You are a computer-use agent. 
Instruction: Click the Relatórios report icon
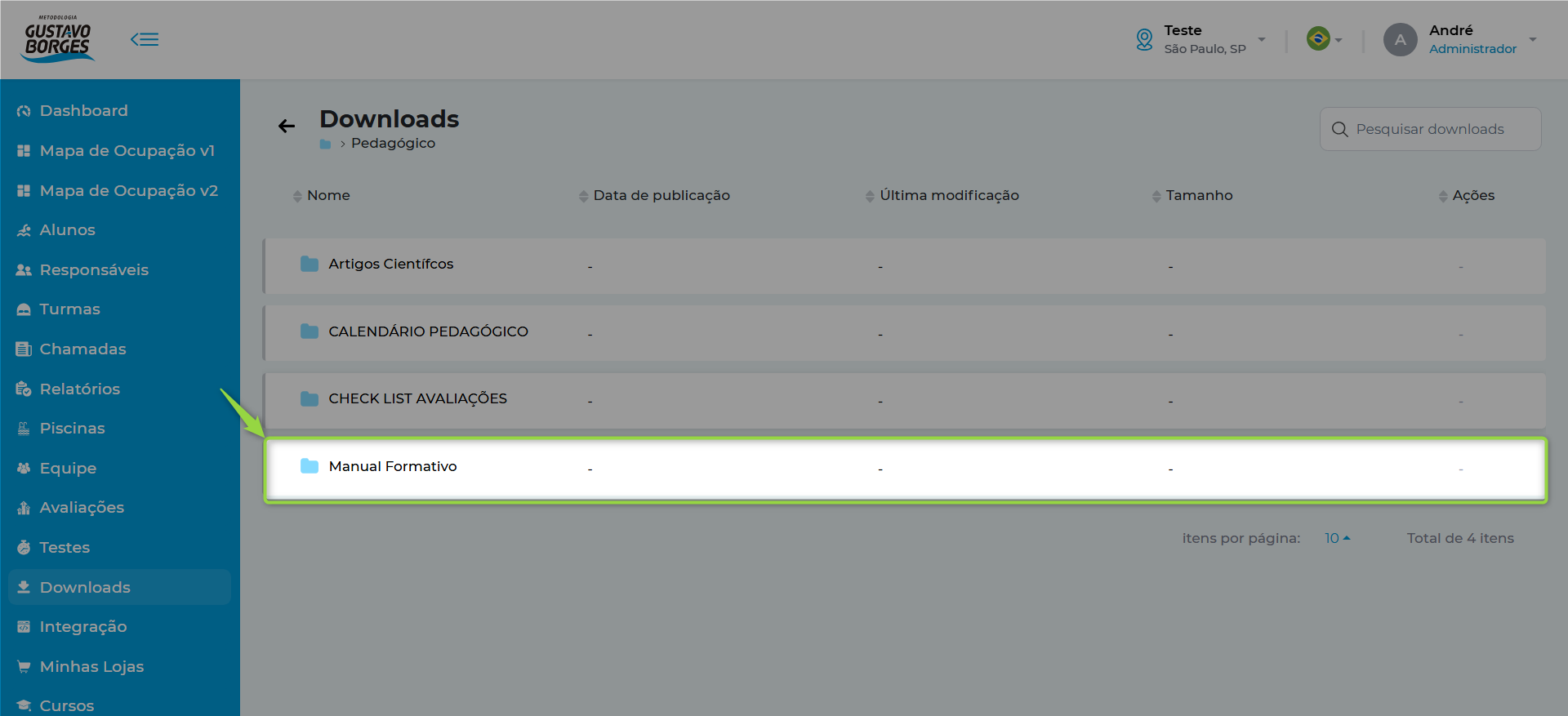point(24,389)
